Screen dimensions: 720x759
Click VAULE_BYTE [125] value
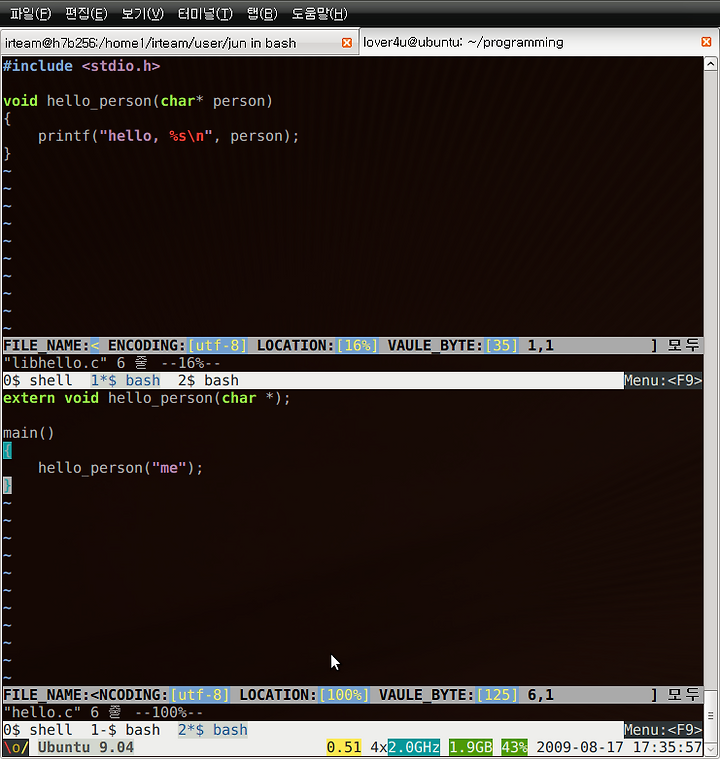click(497, 695)
